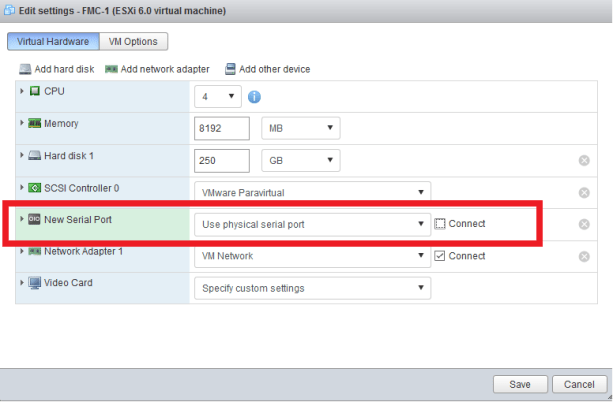Image resolution: width=613 pixels, height=402 pixels.
Task: Click the Hard disk 1 size field
Action: click(x=221, y=160)
